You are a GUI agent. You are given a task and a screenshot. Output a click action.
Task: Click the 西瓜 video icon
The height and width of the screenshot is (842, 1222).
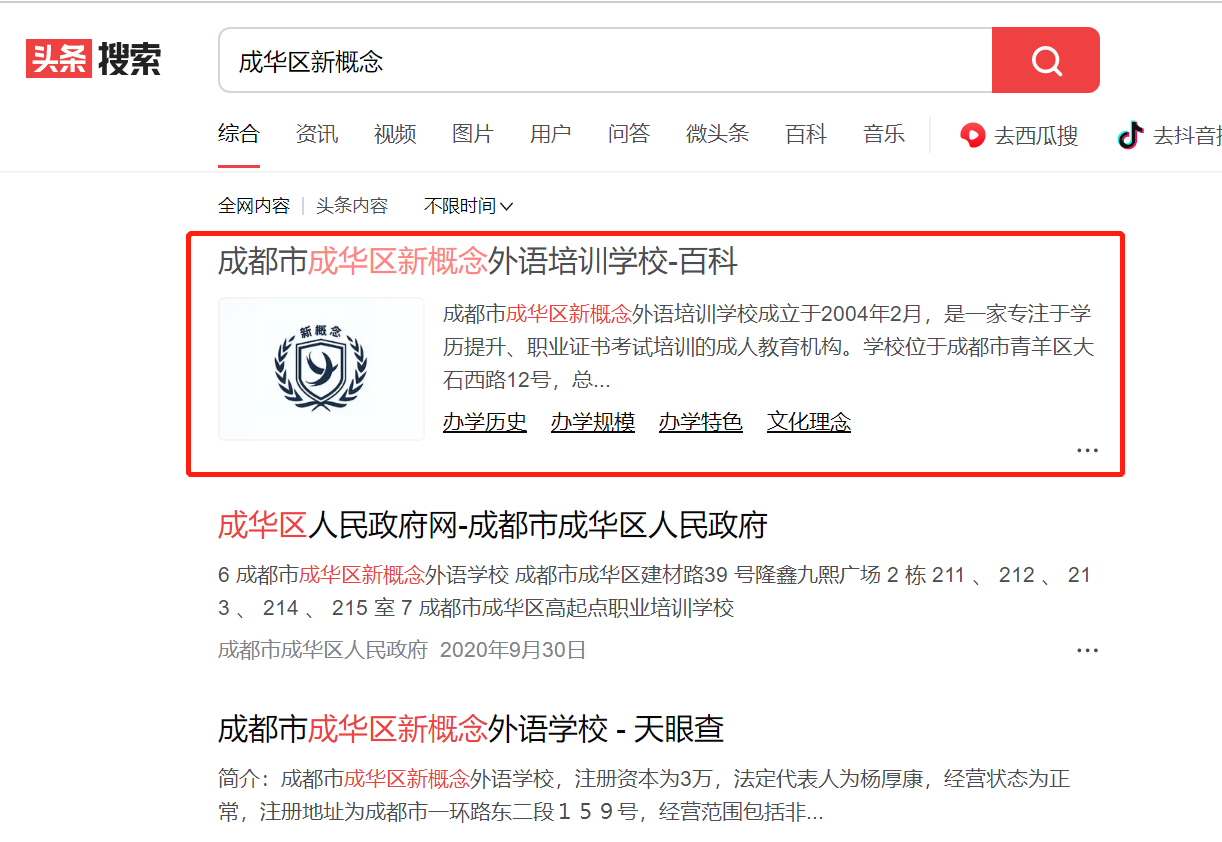(x=971, y=135)
